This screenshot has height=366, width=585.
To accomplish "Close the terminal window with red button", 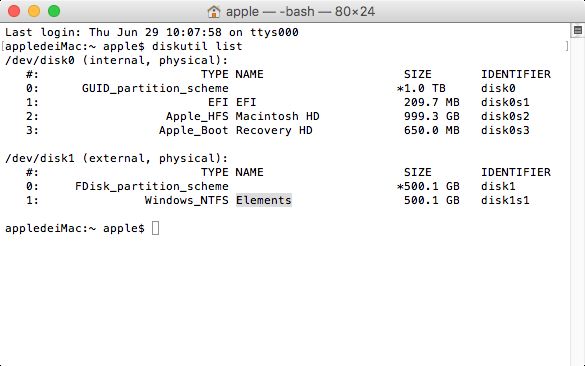I will pyautogui.click(x=14, y=11).
